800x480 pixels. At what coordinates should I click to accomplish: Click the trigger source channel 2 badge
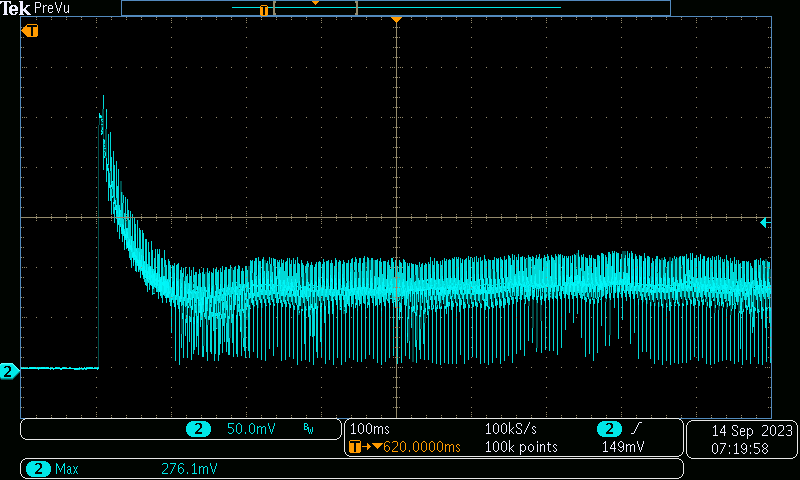pos(609,429)
